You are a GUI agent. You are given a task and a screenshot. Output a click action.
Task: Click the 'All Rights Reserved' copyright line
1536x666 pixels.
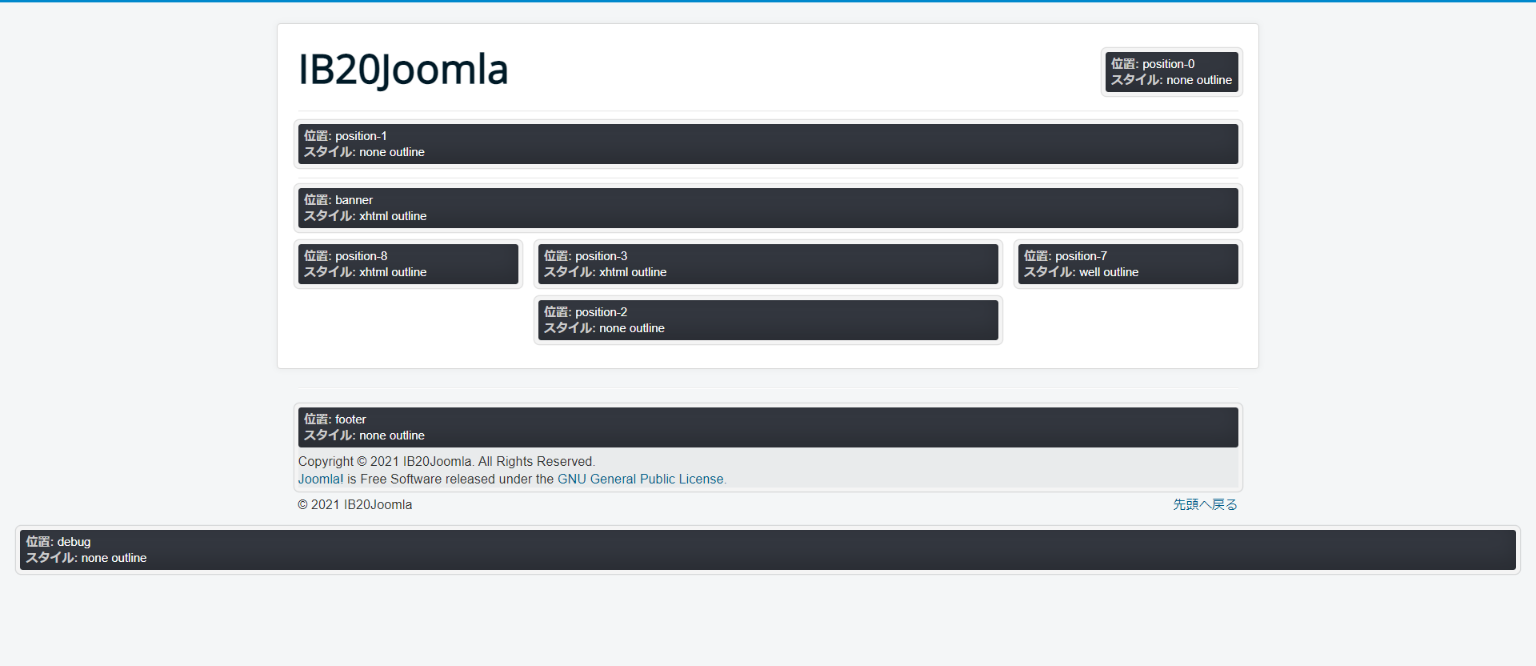[446, 462]
